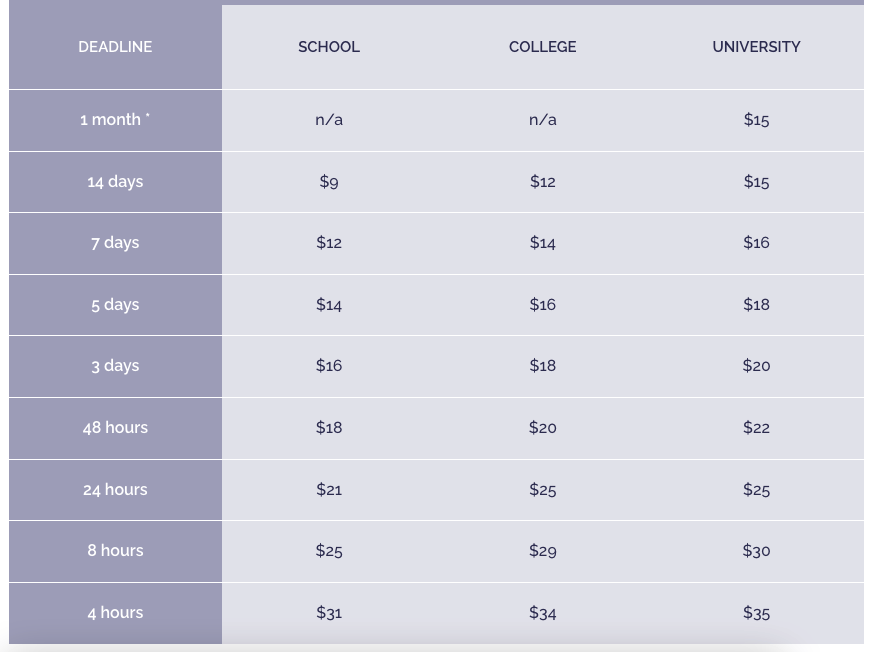The image size is (873, 652).
Task: Click the $14 College price for 7 days
Action: click(542, 243)
